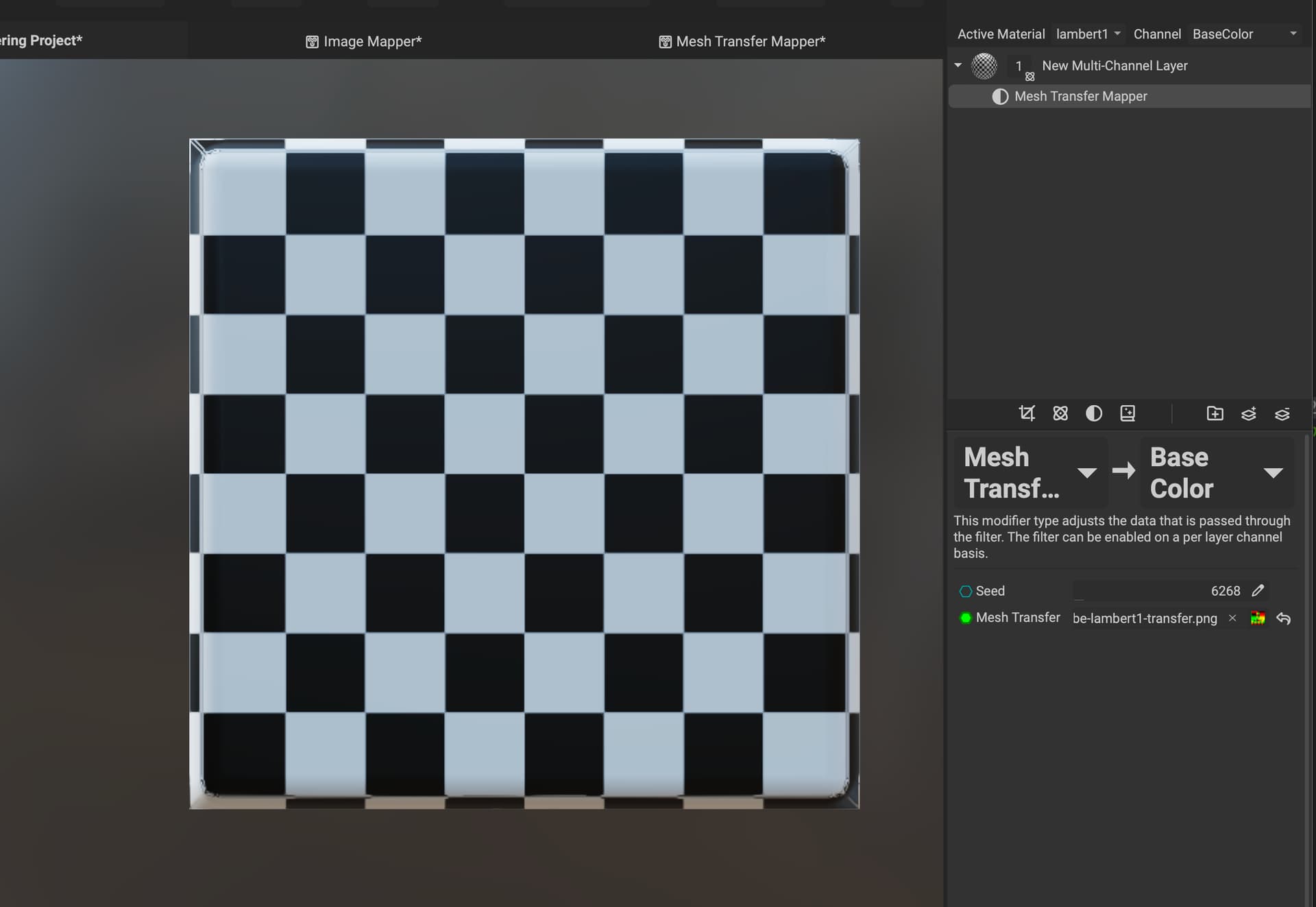Reset Mesh Transfer with the undo arrow

[1284, 618]
